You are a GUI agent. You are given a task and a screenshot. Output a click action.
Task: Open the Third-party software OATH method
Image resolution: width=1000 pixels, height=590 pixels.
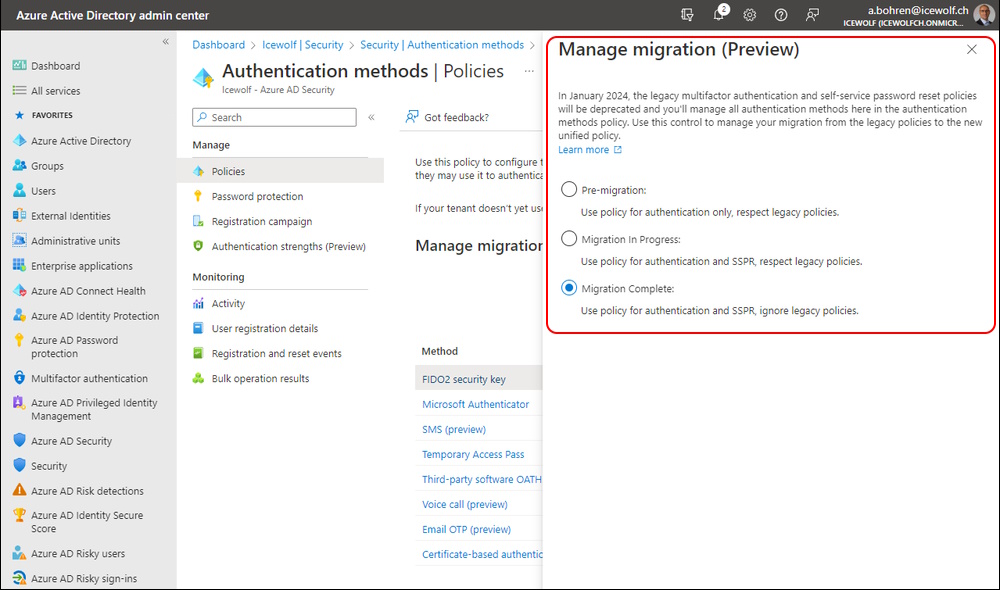tap(482, 479)
